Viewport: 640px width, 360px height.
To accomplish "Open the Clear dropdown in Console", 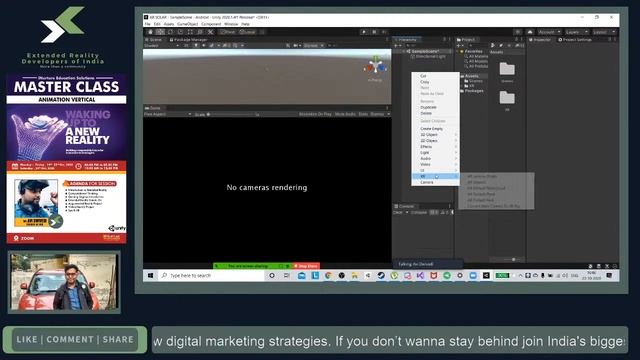I will click(x=400, y=212).
